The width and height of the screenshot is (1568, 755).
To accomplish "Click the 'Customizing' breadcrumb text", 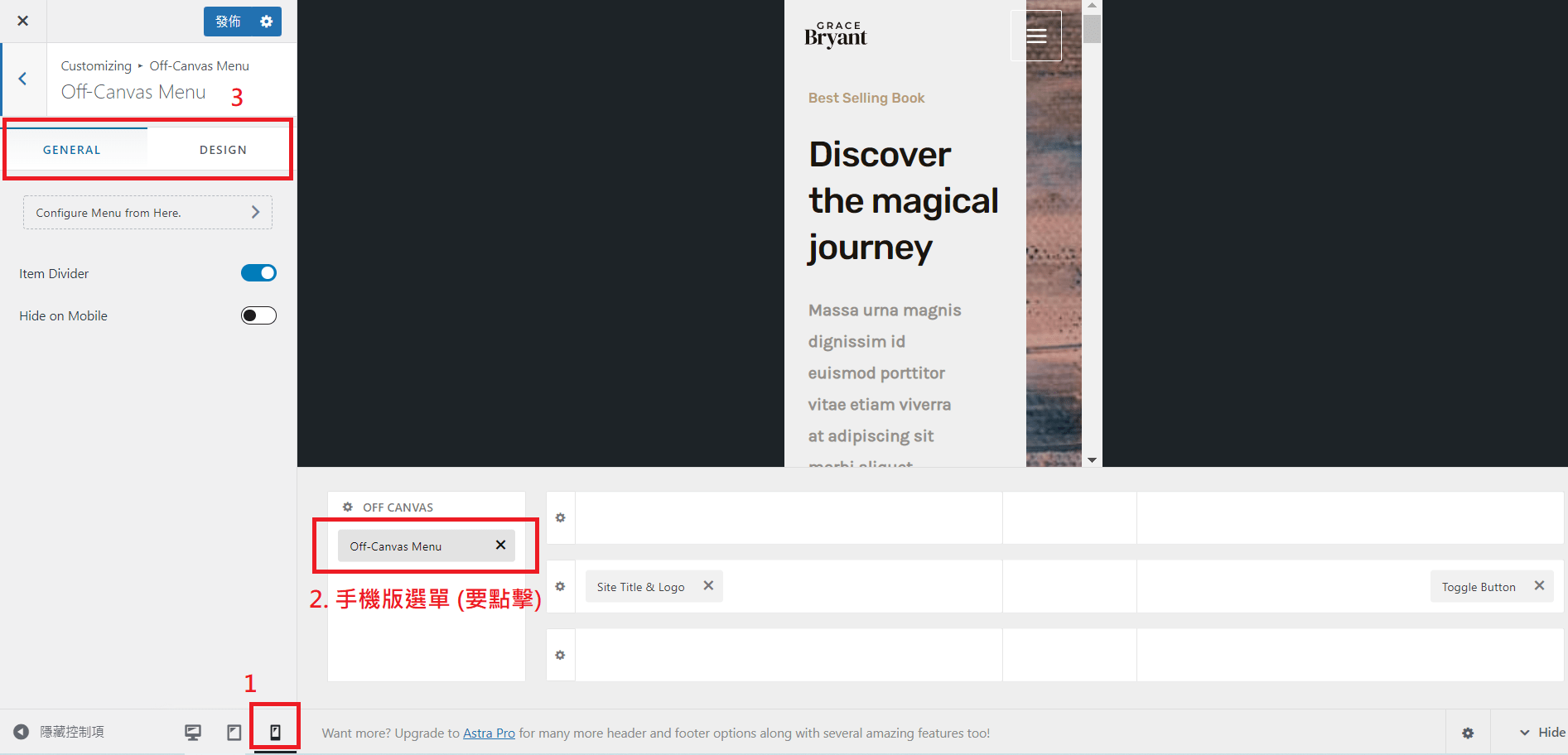I will (x=96, y=66).
